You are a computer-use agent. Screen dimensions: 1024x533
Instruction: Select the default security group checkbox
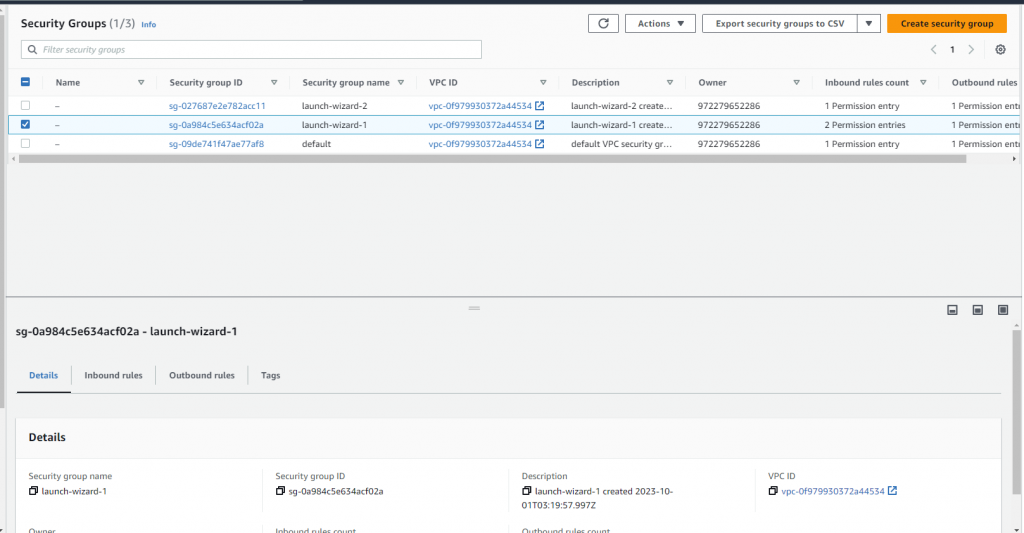[x=25, y=144]
